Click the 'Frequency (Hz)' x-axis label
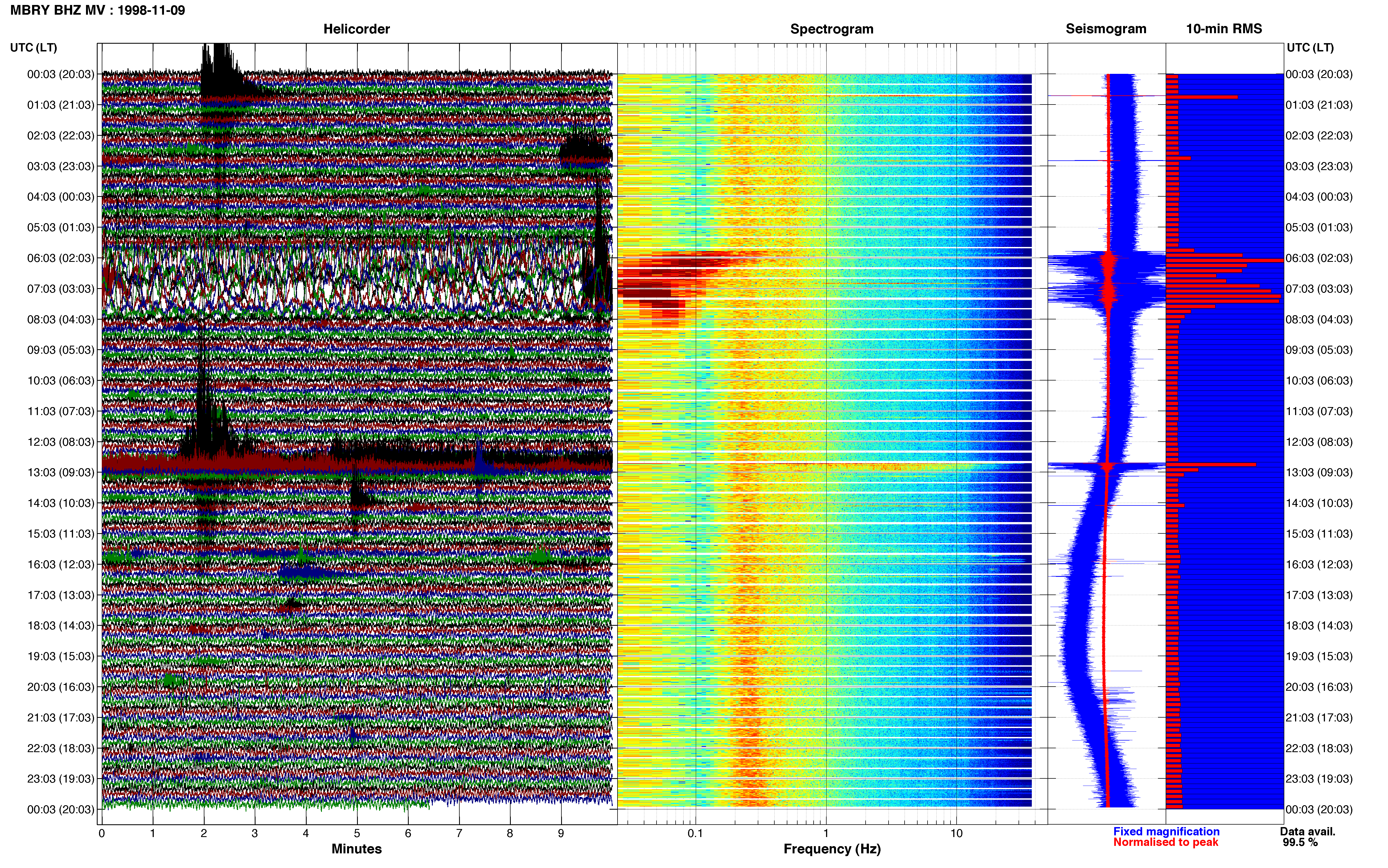 [x=832, y=849]
